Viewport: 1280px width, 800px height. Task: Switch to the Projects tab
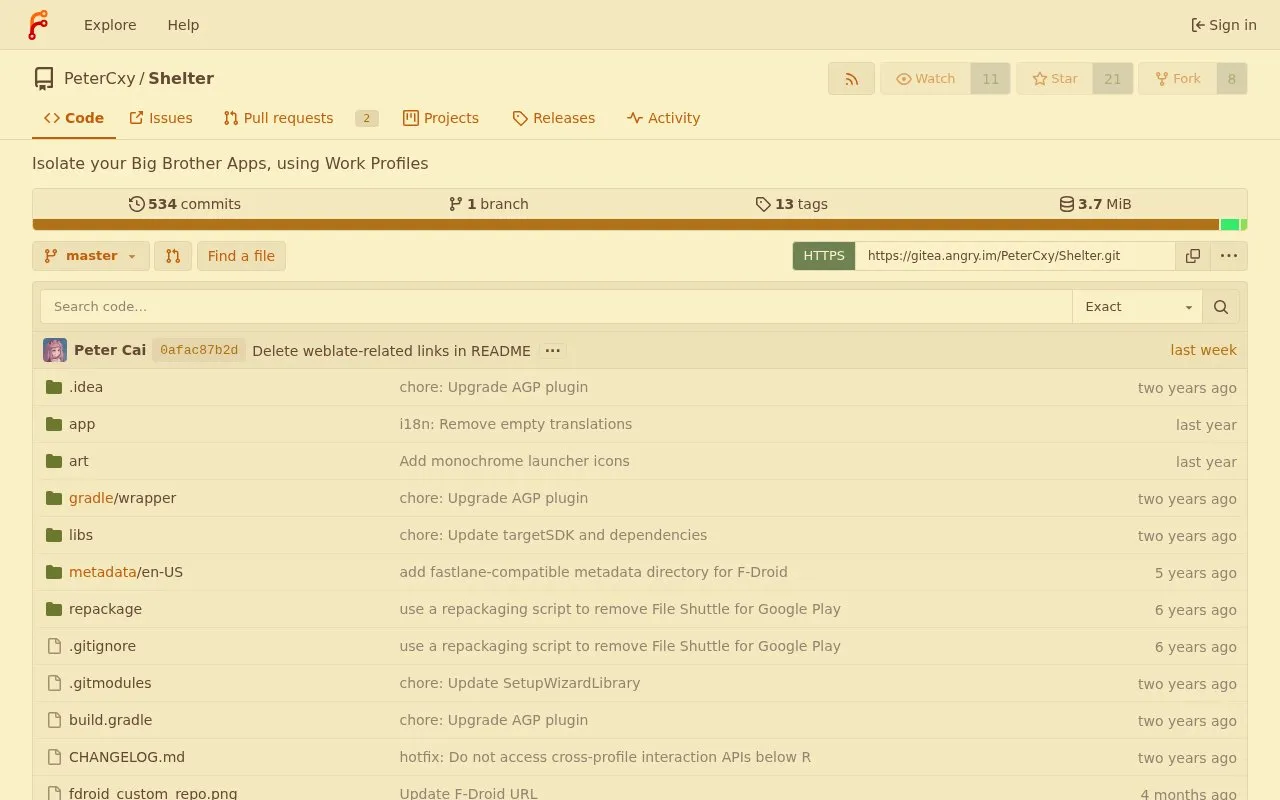coord(441,118)
